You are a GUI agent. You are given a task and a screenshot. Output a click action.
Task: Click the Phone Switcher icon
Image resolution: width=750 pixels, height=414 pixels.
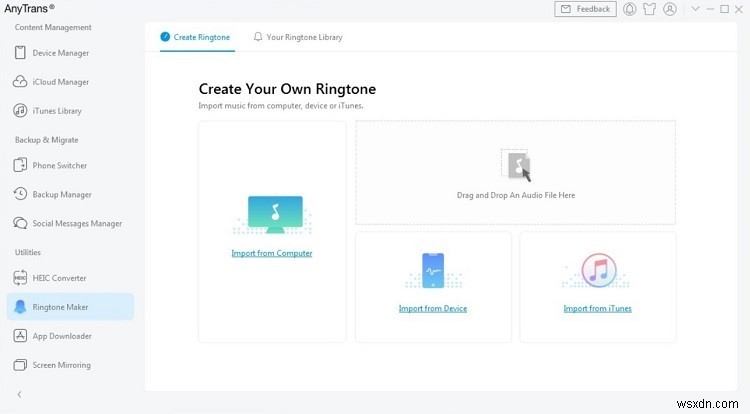coord(20,165)
